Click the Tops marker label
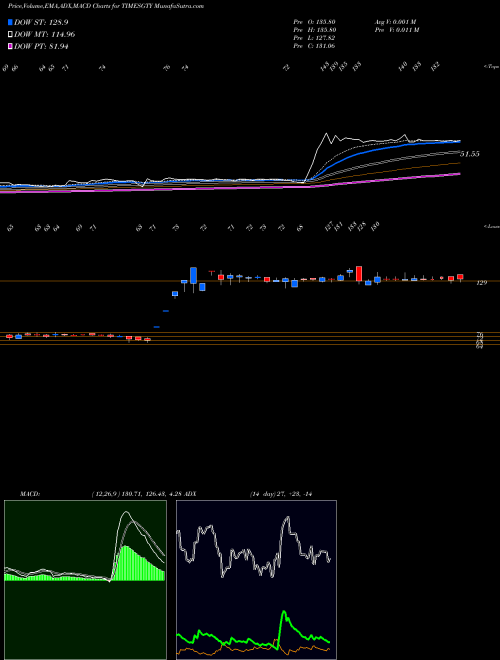Viewport: 500px width, 660px height. (491, 67)
